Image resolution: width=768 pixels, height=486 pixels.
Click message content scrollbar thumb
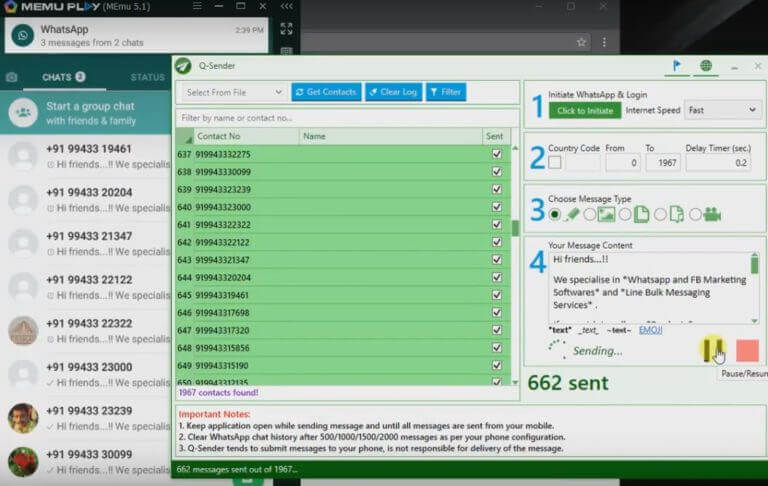click(x=754, y=265)
